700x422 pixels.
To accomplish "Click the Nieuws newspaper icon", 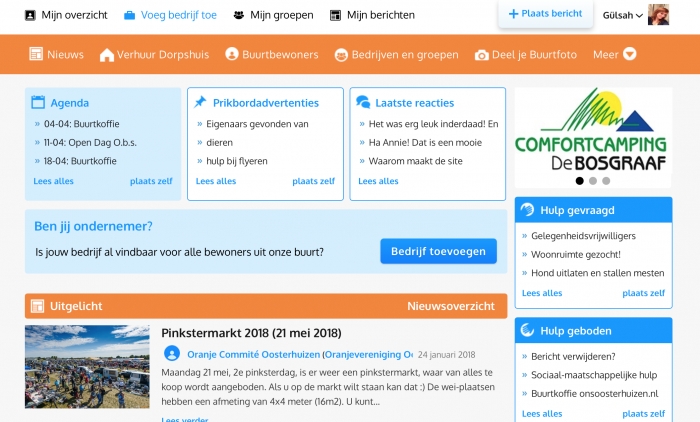I will [x=36, y=55].
